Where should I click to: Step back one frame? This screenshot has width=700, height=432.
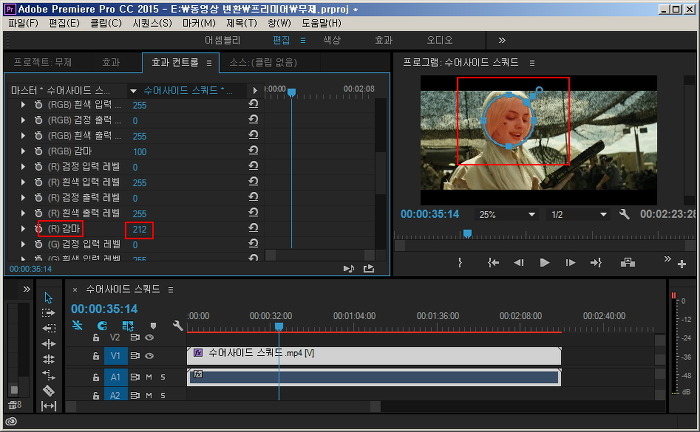[518, 263]
